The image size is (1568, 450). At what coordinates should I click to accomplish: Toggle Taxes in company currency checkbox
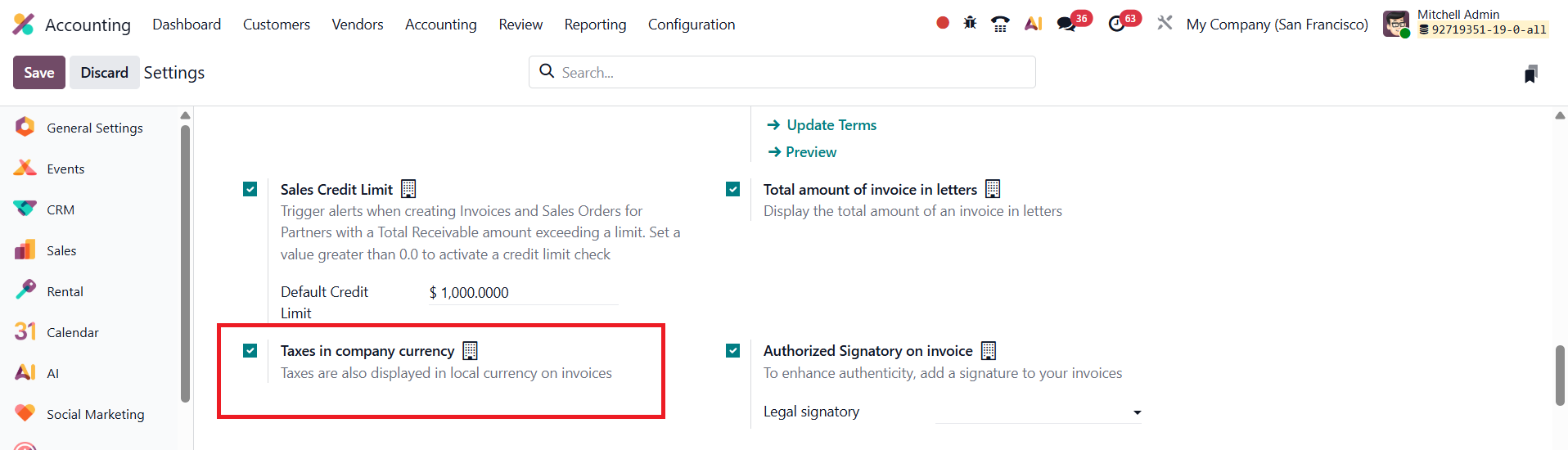(250, 351)
